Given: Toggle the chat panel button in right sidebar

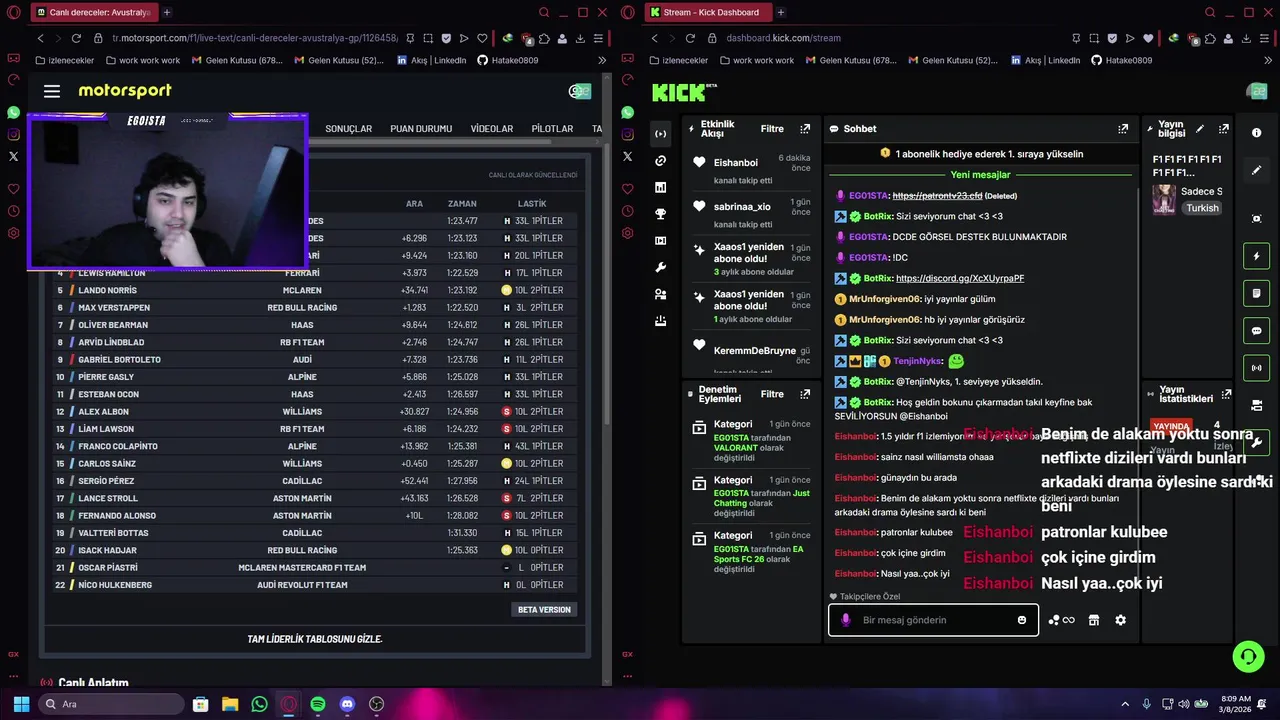Looking at the screenshot, I should tap(1257, 331).
